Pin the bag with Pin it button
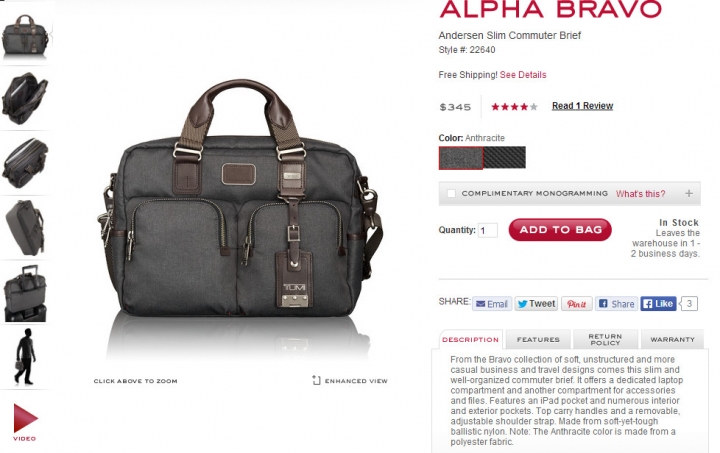This screenshot has width=720, height=453. [x=577, y=304]
